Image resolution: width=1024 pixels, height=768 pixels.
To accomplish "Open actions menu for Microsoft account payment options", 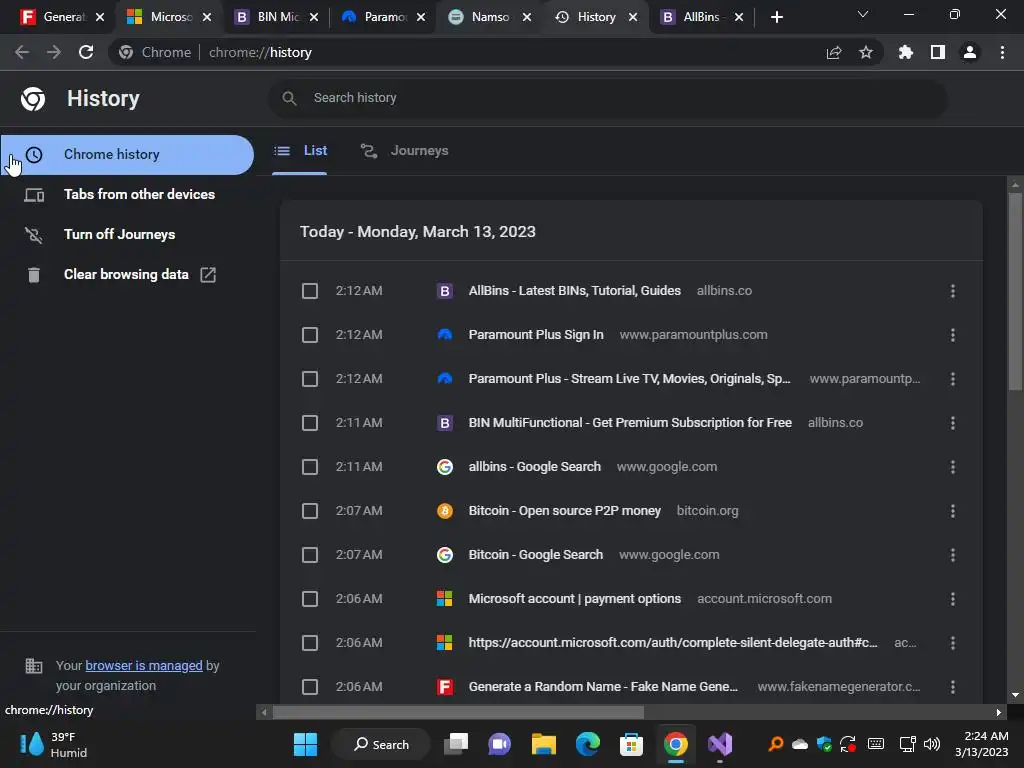I will click(953, 599).
